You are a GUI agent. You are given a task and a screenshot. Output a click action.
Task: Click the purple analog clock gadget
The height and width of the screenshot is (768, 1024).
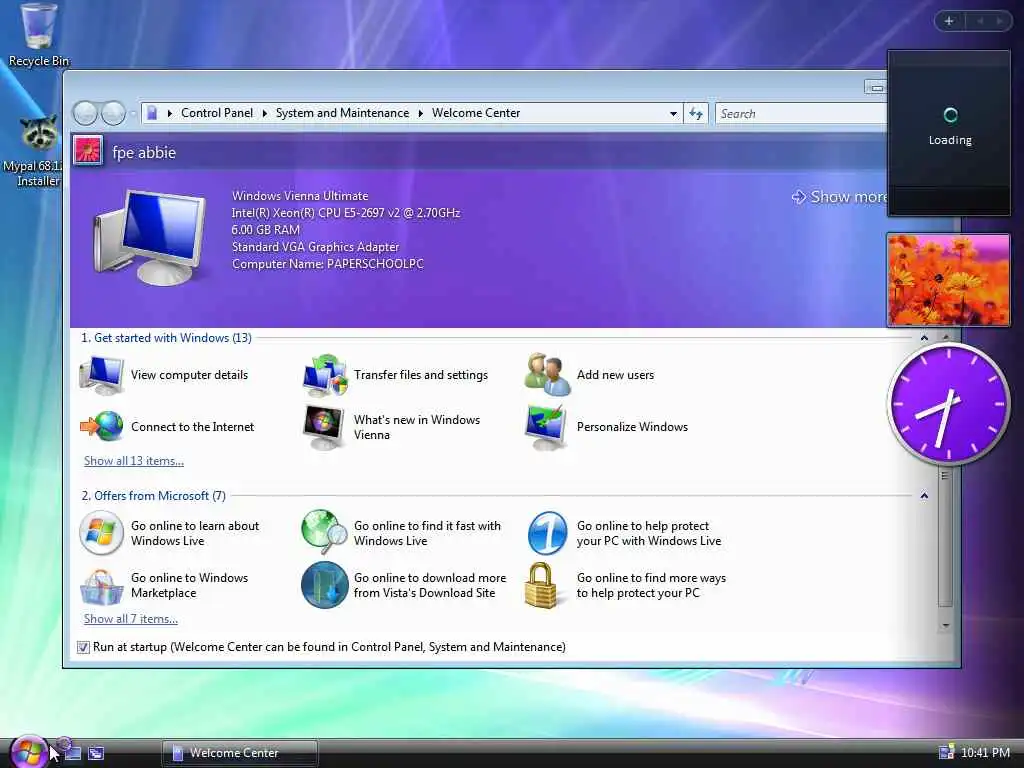[948, 404]
